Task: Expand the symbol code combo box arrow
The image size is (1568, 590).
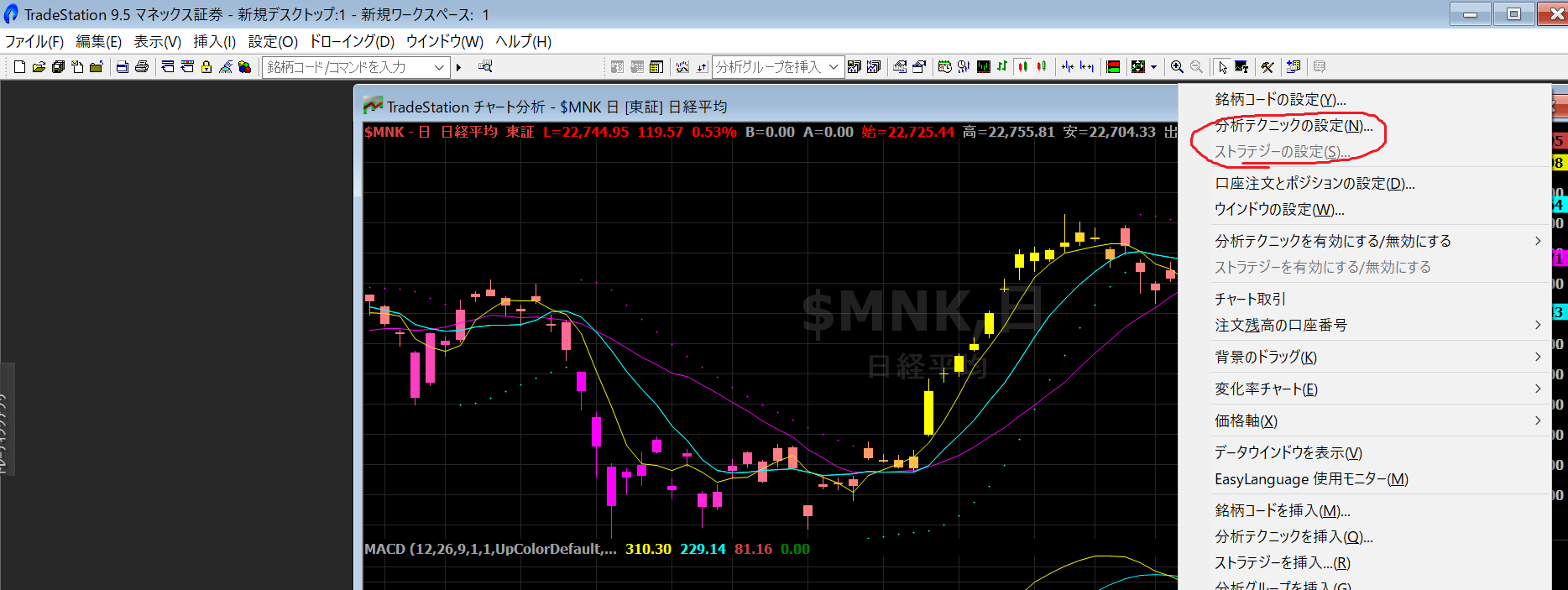Action: pyautogui.click(x=439, y=67)
